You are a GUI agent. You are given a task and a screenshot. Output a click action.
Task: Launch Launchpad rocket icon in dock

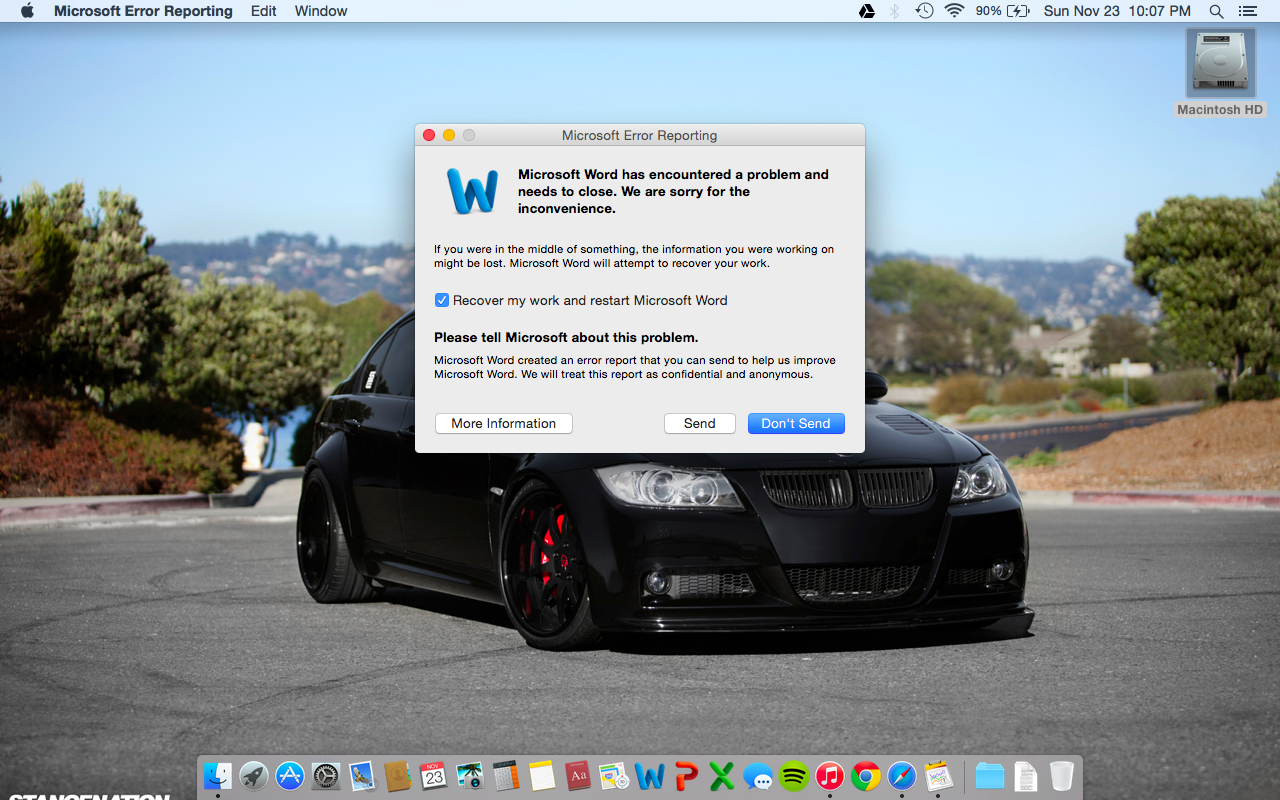[254, 775]
